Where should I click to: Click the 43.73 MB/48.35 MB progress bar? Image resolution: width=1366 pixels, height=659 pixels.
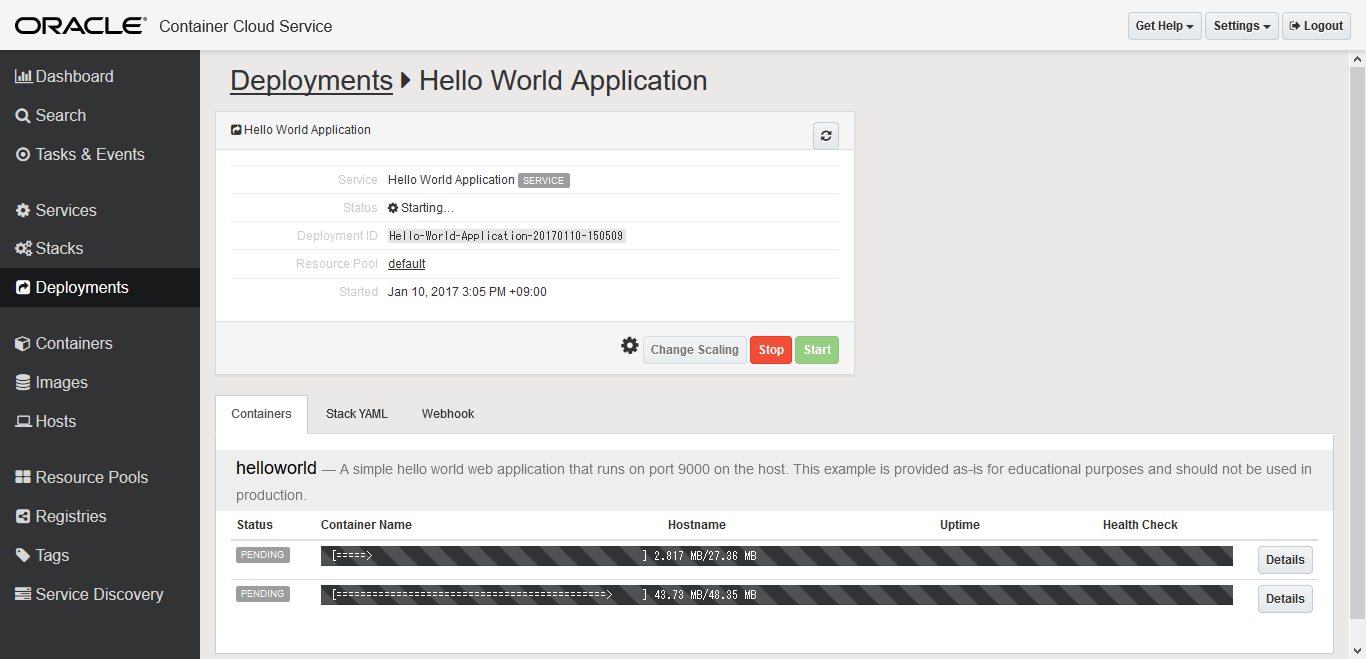coord(777,595)
